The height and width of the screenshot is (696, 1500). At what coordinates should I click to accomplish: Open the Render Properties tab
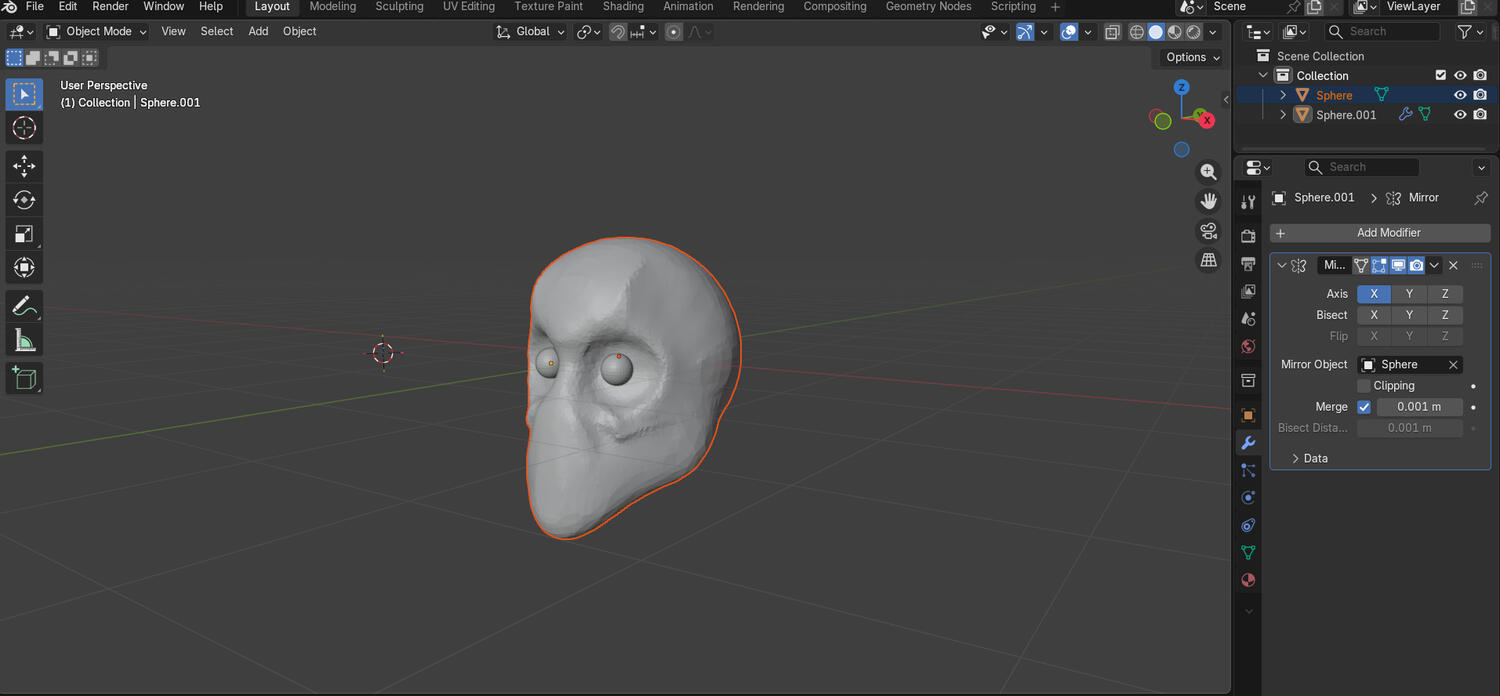pos(1247,236)
